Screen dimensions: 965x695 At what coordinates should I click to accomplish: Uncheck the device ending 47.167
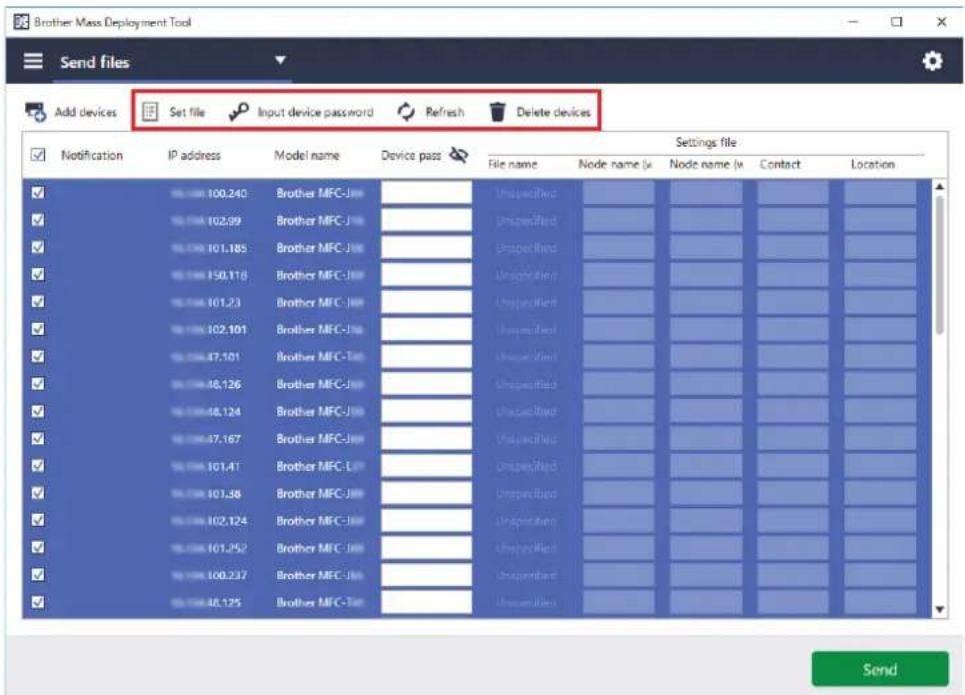pyautogui.click(x=38, y=438)
